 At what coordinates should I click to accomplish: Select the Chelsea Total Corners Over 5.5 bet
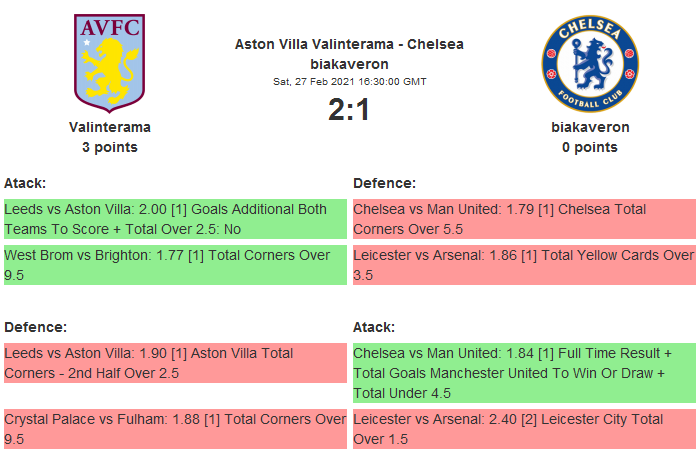click(523, 219)
